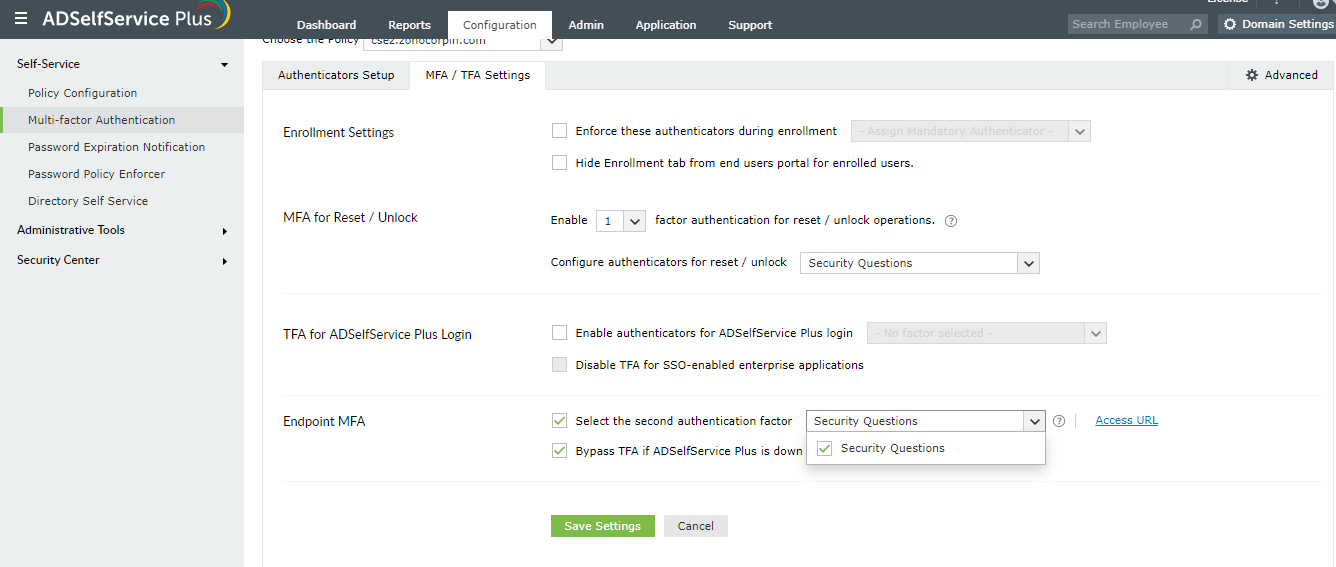The height and width of the screenshot is (567, 1336).
Task: Switch to the Authenticators Setup tab
Action: click(x=336, y=75)
